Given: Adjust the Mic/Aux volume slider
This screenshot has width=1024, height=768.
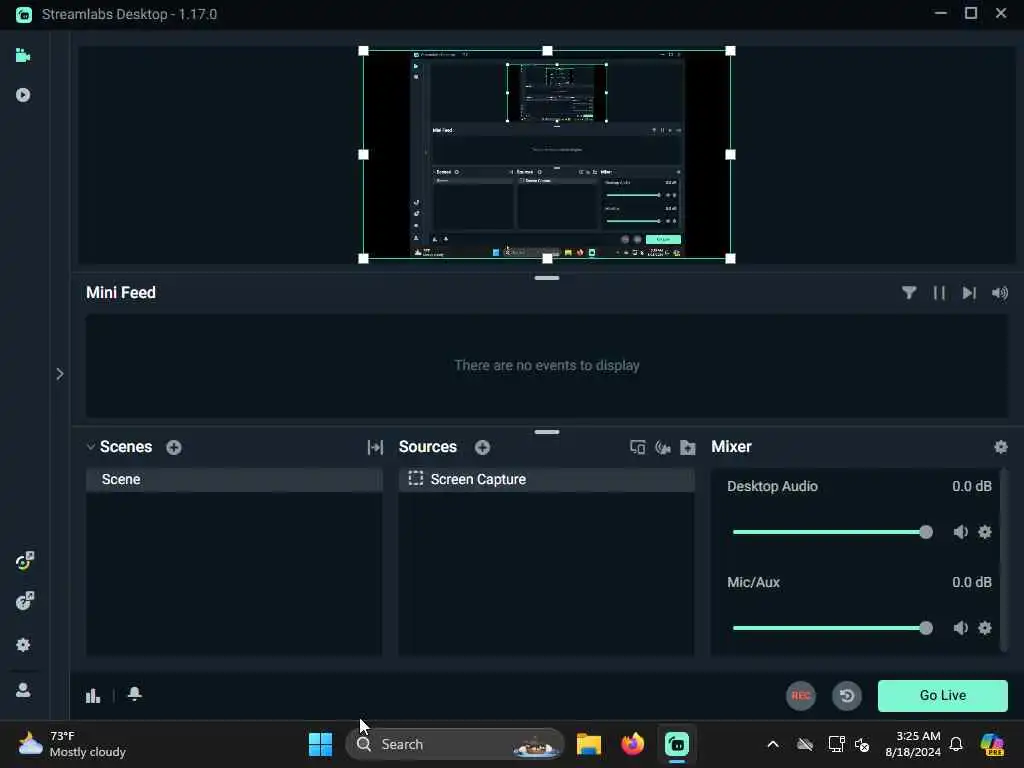Looking at the screenshot, I should (x=832, y=628).
